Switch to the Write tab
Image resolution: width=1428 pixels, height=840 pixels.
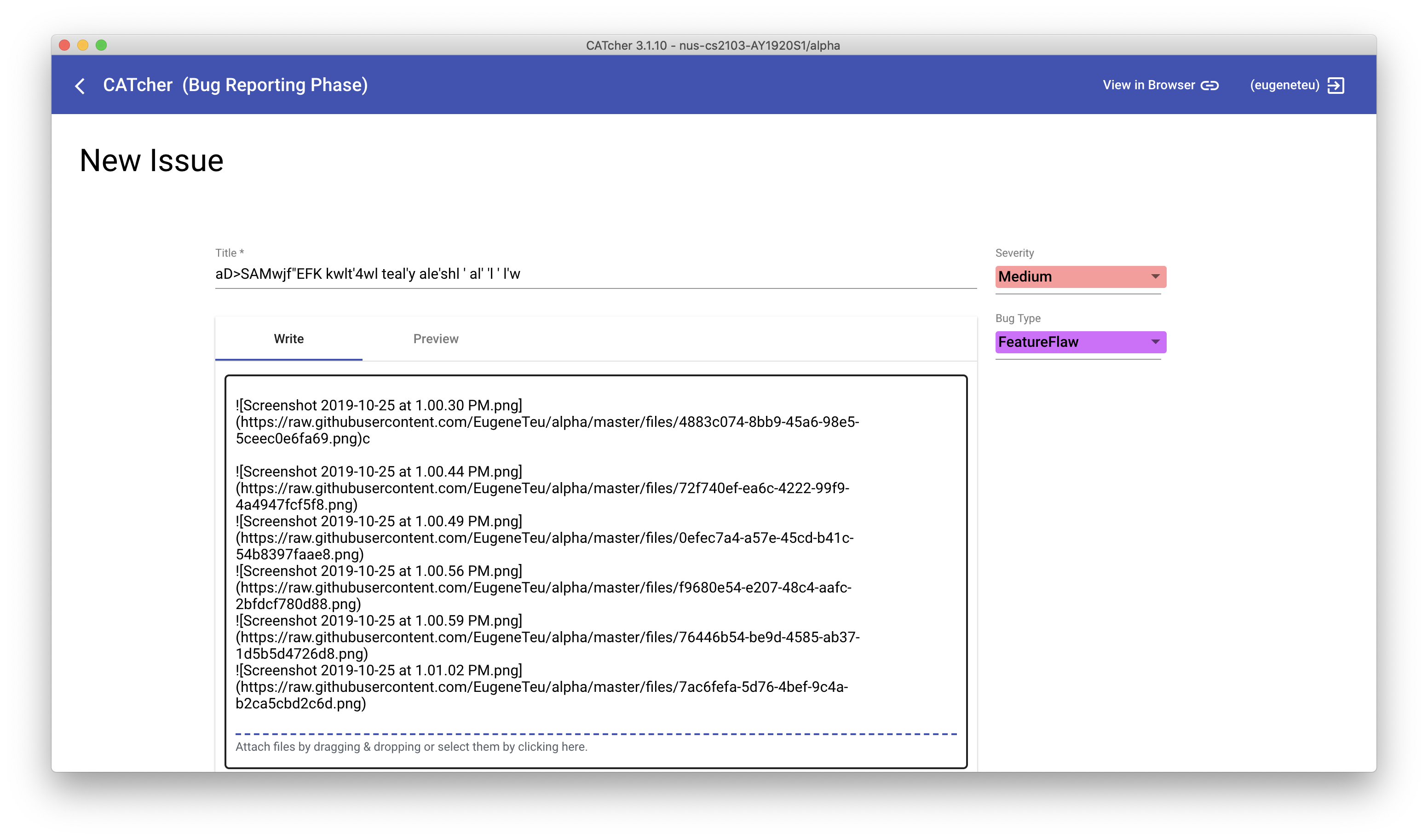click(x=288, y=339)
